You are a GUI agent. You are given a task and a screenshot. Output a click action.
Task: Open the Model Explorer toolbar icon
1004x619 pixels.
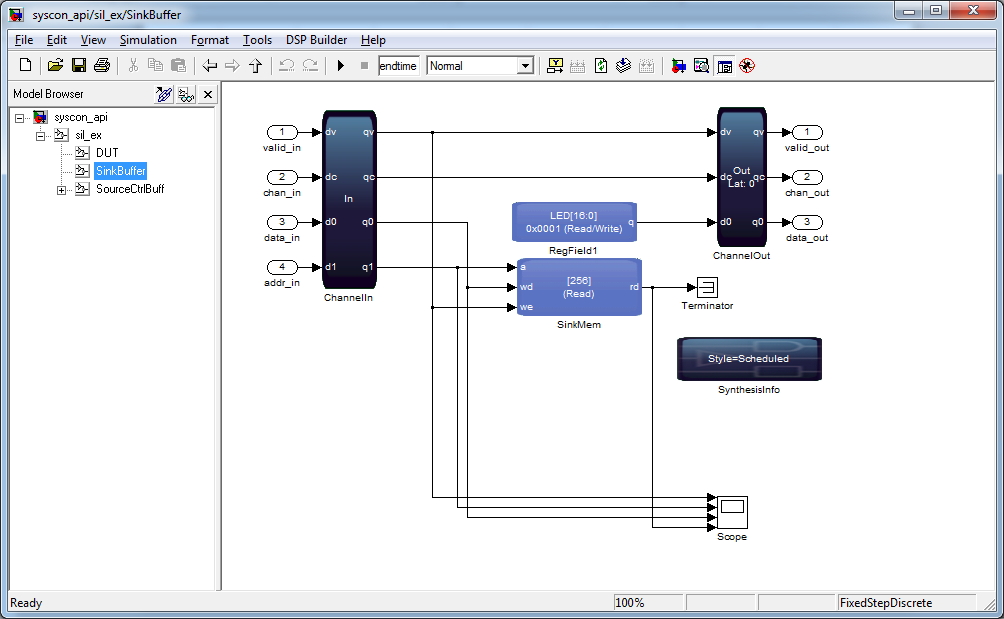(x=701, y=66)
